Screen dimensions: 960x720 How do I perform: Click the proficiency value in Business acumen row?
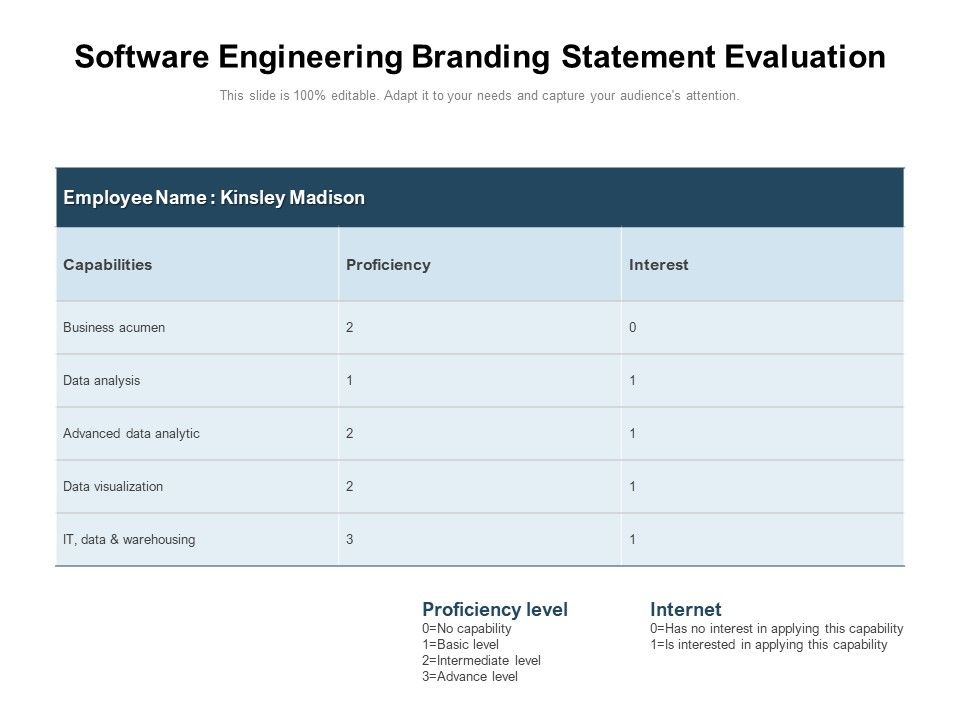[x=350, y=328]
